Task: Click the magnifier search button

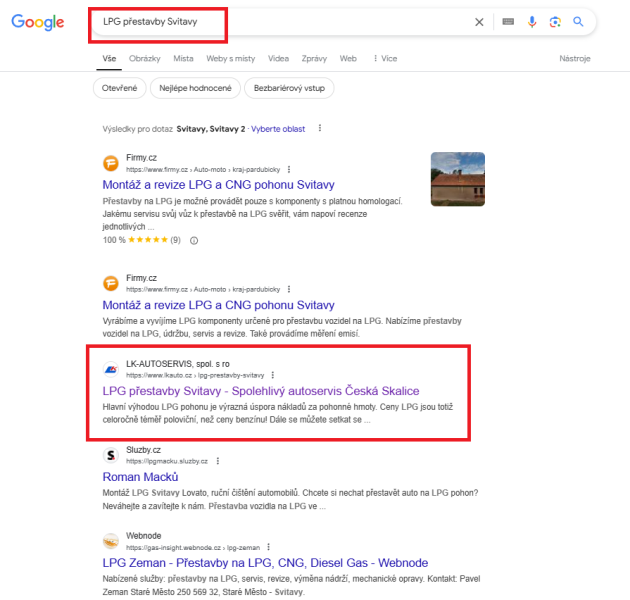Action: [578, 22]
